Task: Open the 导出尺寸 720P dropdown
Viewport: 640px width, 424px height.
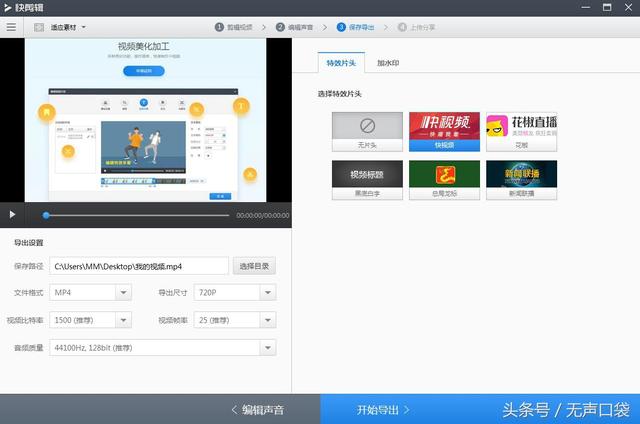Action: coord(267,293)
